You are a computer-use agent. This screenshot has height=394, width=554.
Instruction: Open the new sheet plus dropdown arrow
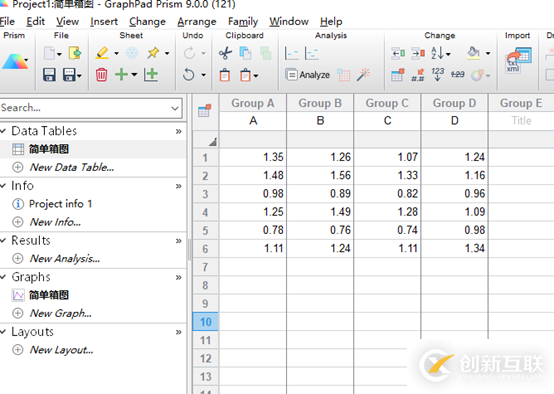pos(134,75)
